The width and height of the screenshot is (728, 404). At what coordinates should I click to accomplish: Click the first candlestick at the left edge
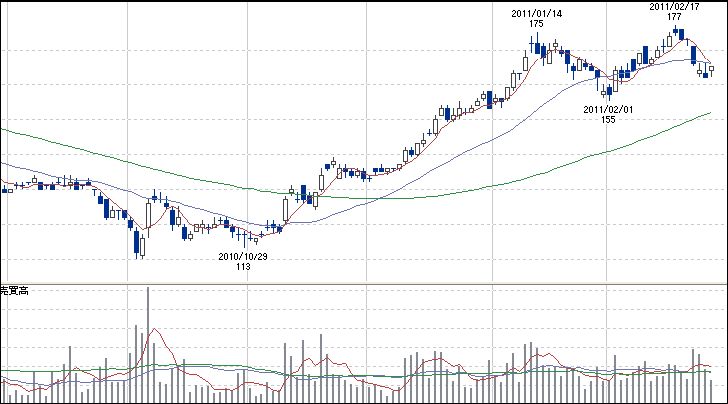4,188
